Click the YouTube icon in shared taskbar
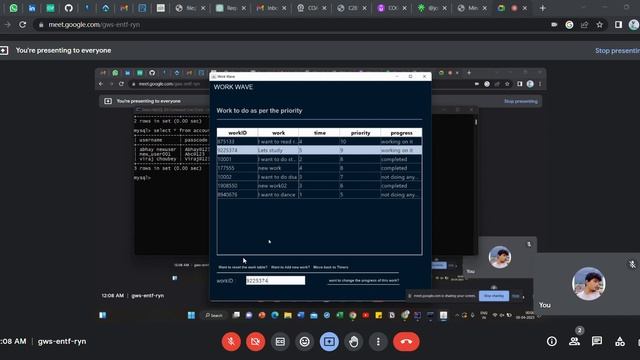 [366, 315]
